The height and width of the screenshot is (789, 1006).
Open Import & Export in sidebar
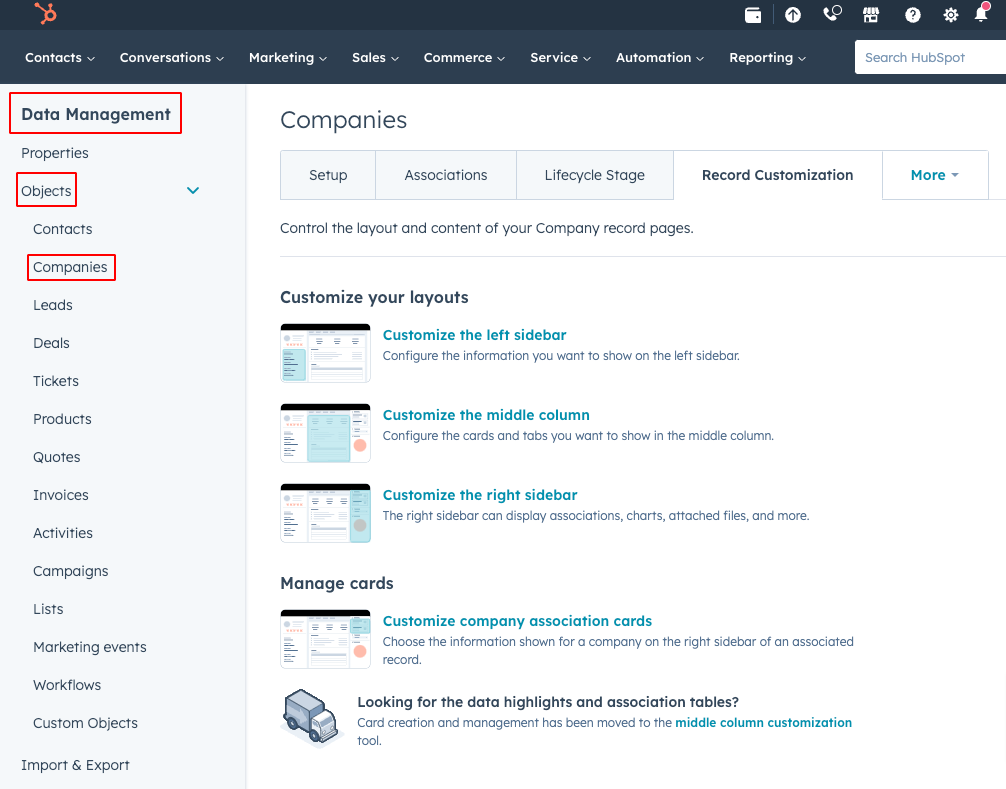(75, 765)
